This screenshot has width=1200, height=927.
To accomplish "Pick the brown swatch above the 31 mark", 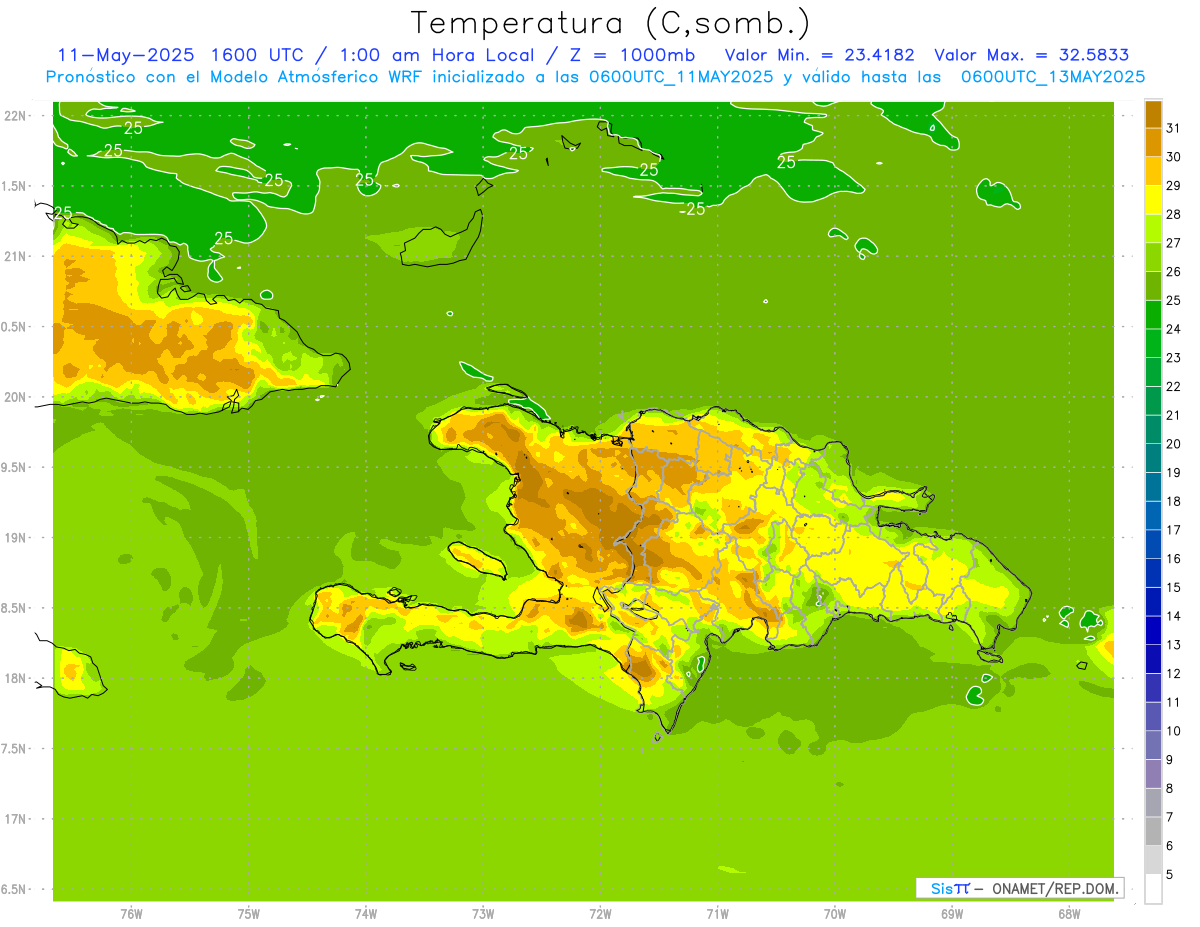I will coord(1153,114).
